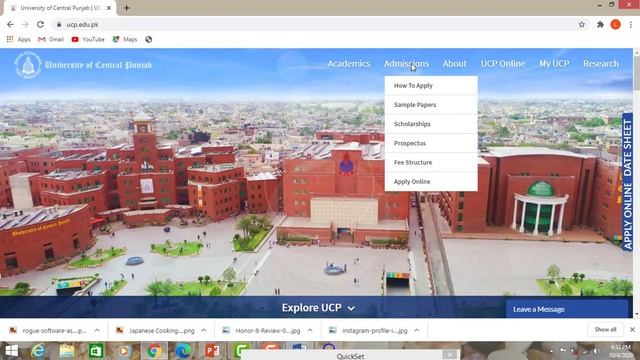Reload the ucp.edu.pk page

(x=40, y=24)
